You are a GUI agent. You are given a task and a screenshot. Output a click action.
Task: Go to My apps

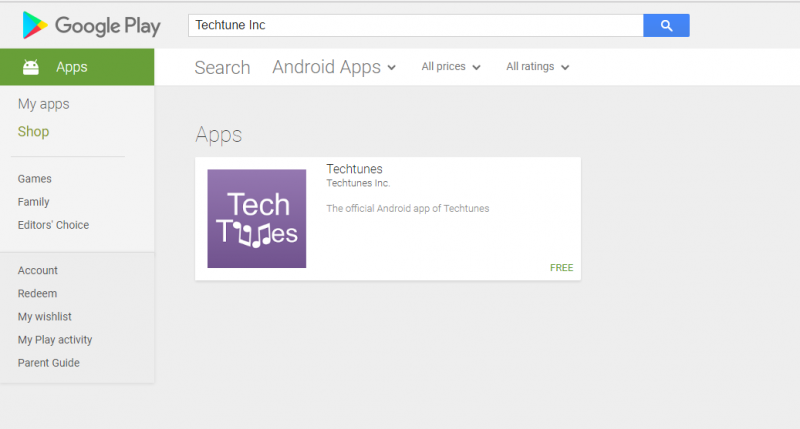tap(44, 104)
